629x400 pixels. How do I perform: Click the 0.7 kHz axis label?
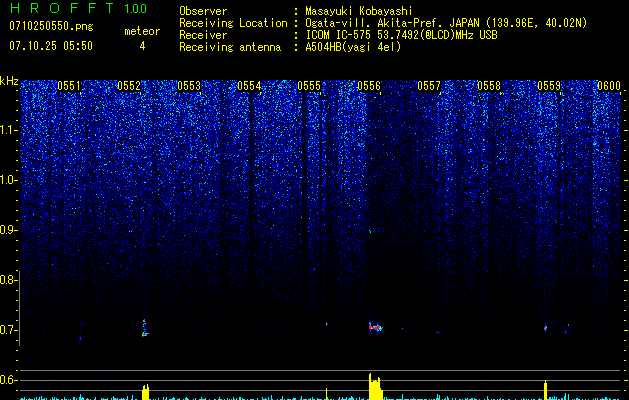coord(9,330)
